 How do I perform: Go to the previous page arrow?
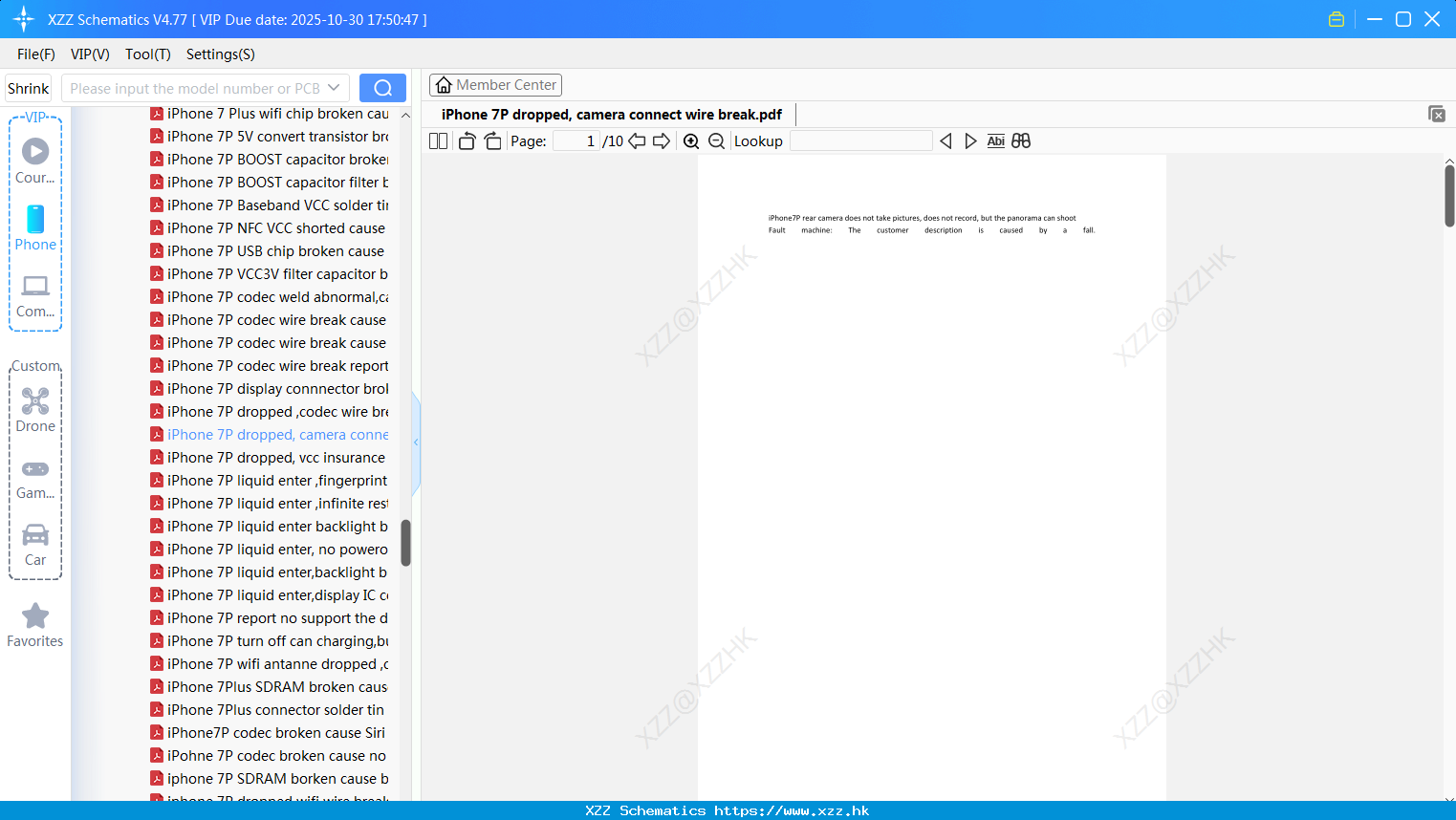tap(637, 141)
